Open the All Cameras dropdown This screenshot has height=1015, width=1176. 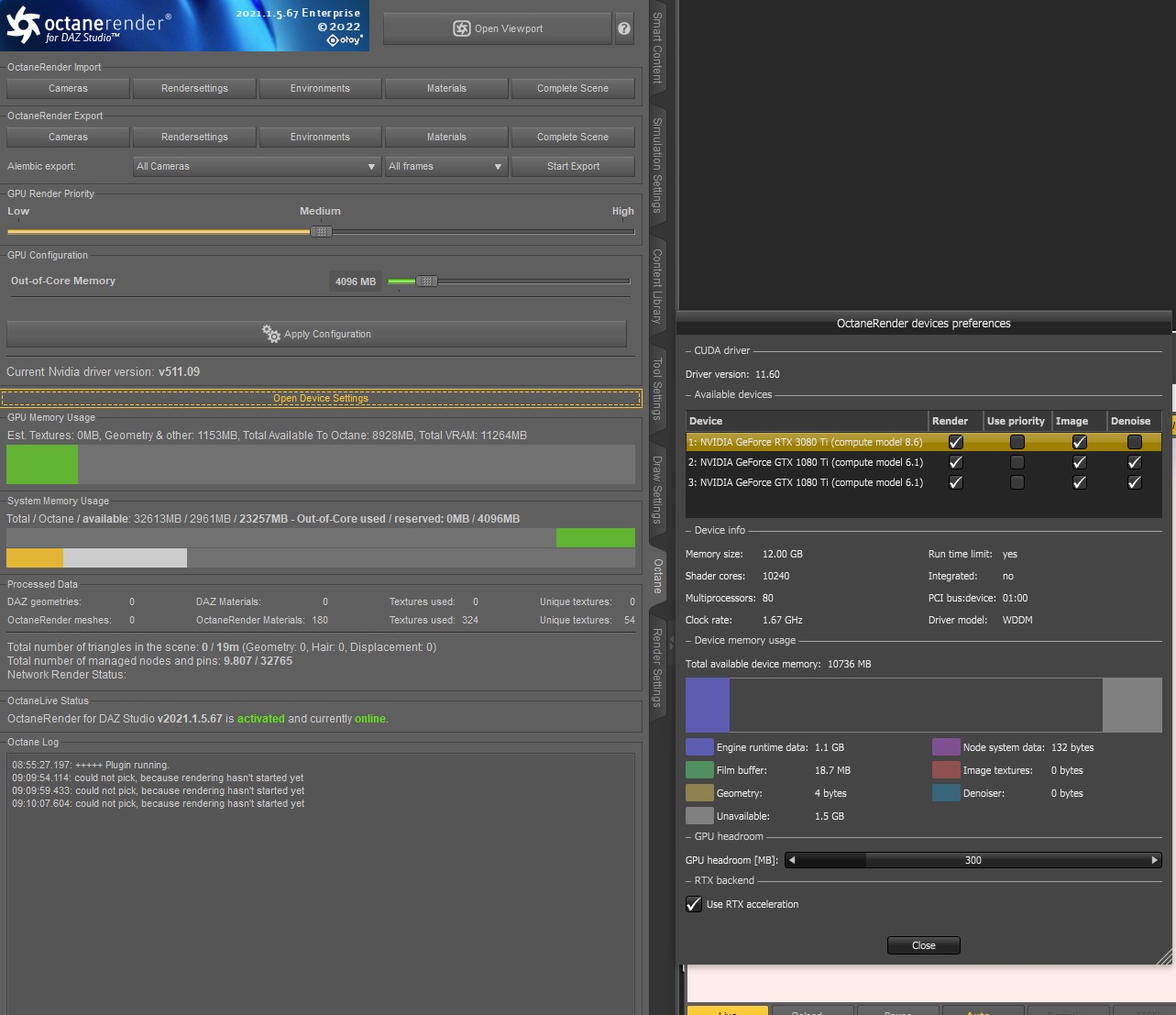pyautogui.click(x=257, y=166)
